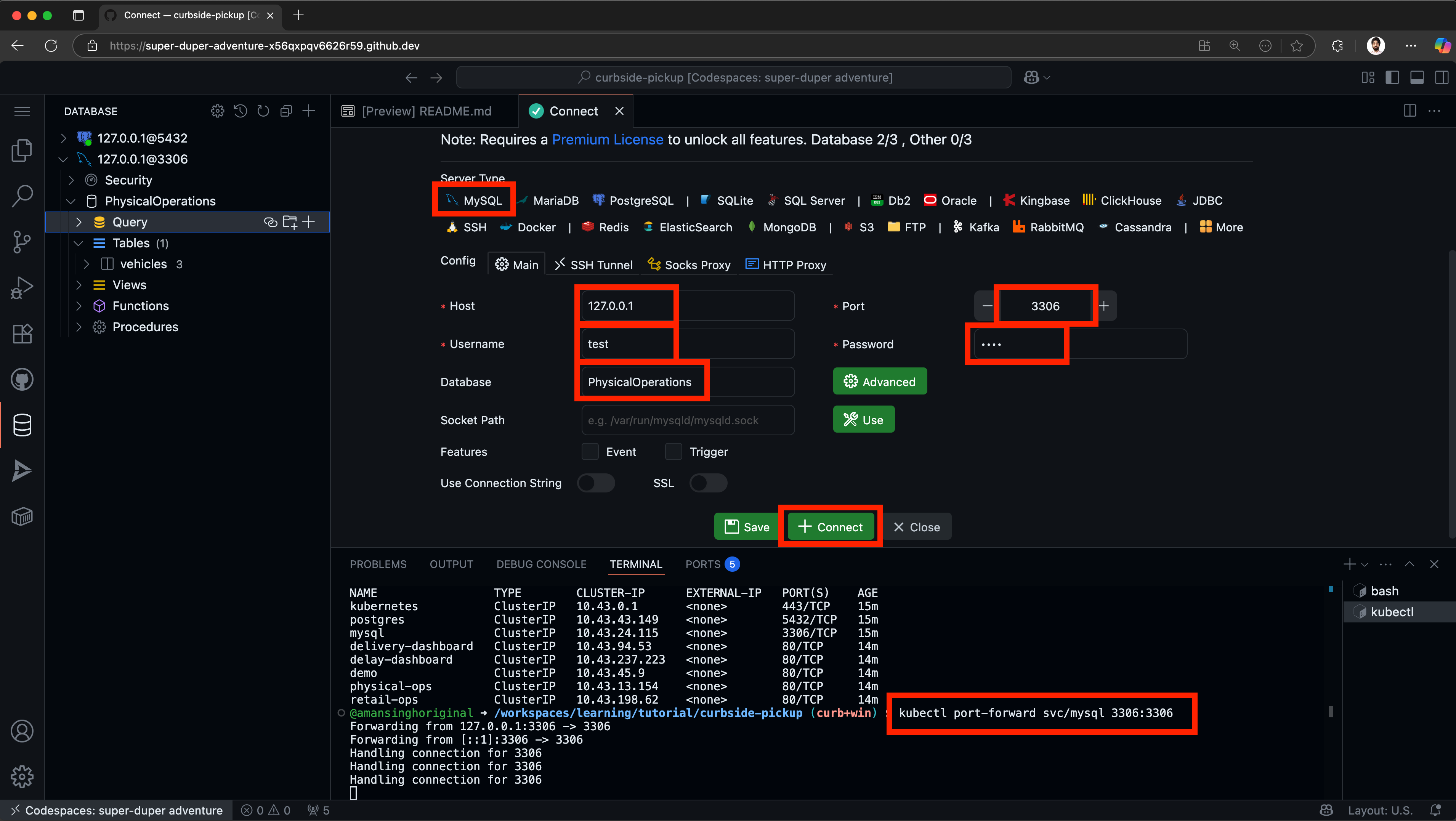Open the Run and Debug icon
This screenshot has width=1456, height=821.
point(22,287)
